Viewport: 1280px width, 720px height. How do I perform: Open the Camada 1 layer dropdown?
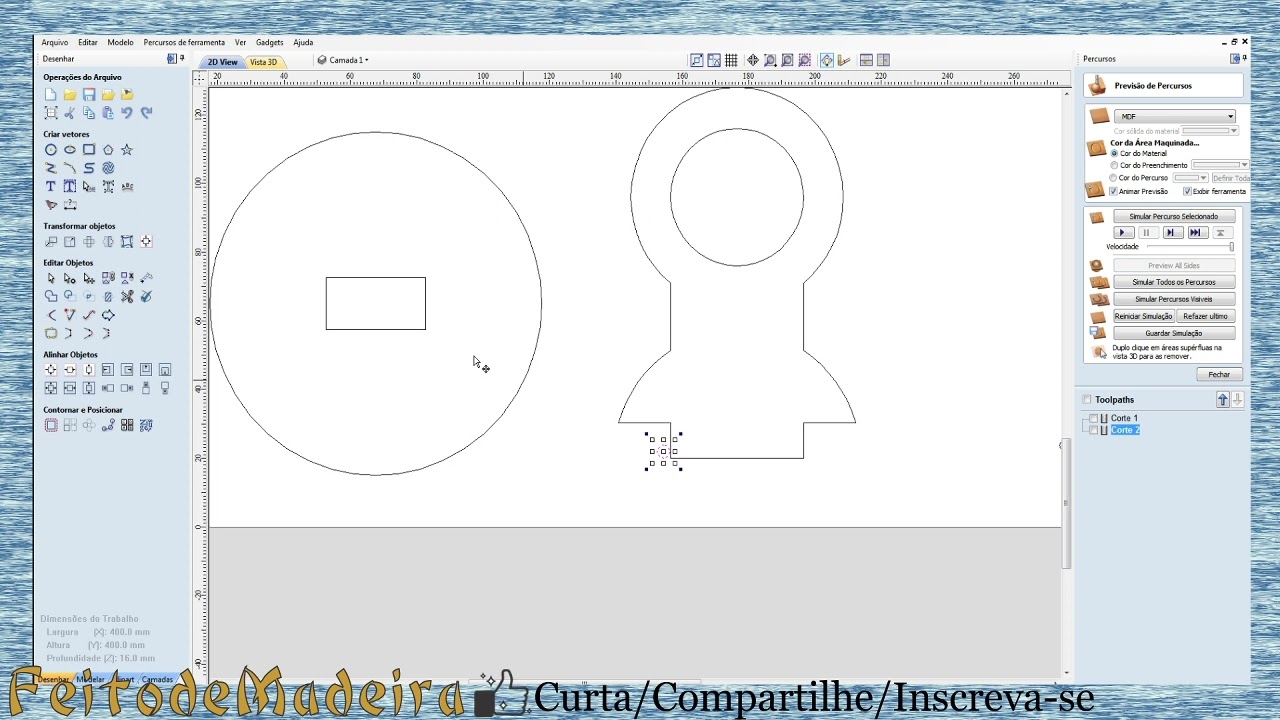pyautogui.click(x=343, y=60)
